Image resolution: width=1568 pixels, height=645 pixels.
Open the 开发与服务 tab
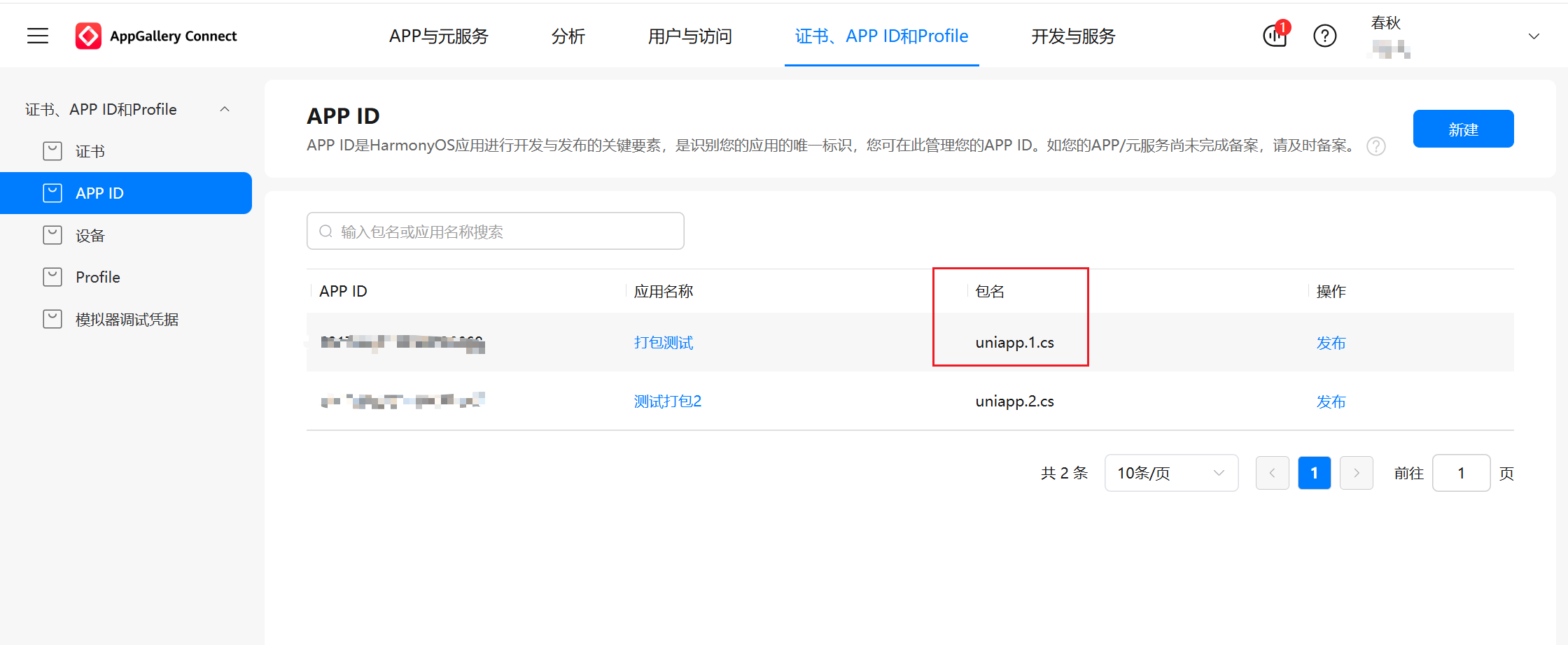[1073, 36]
